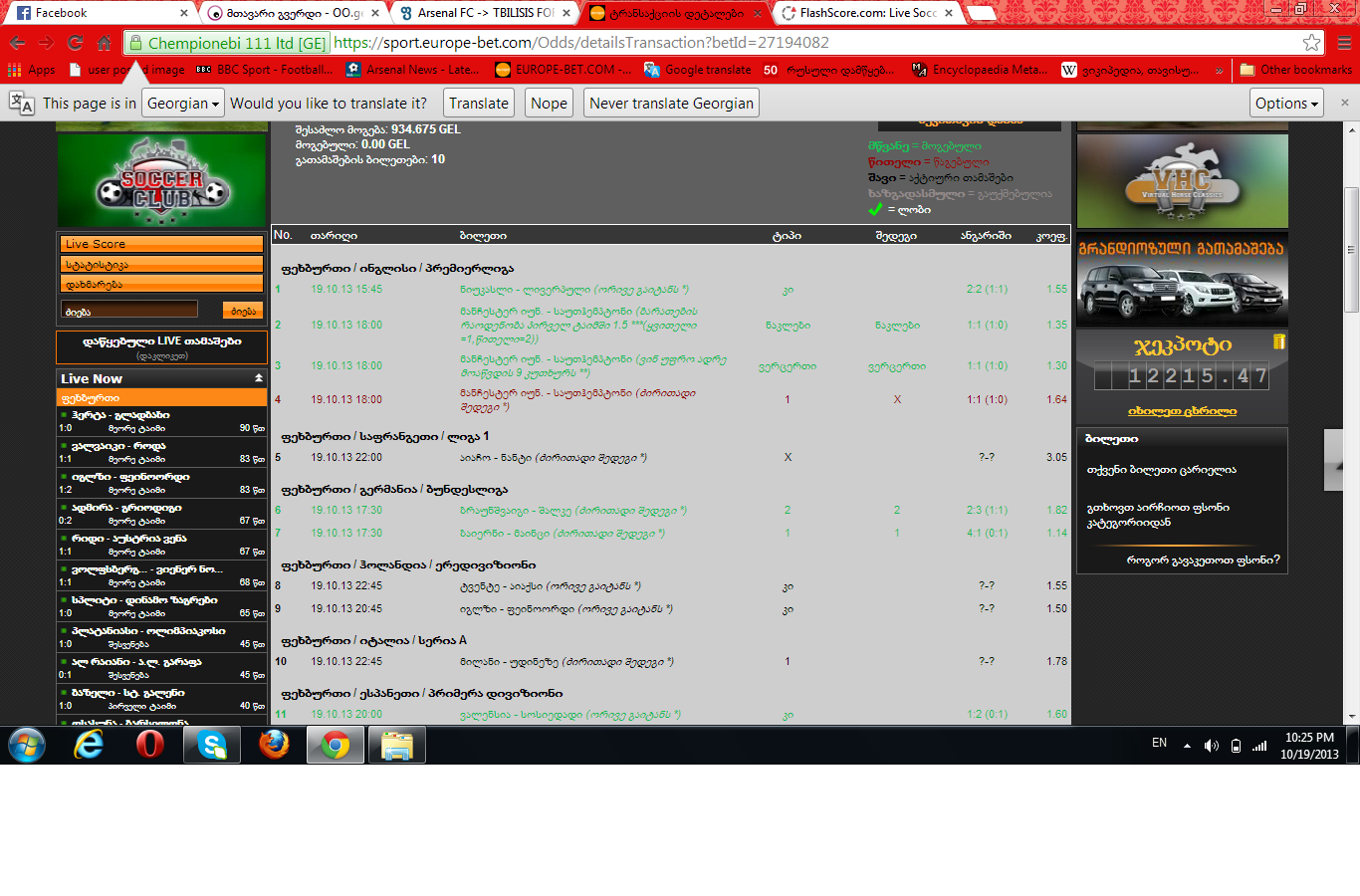Open the Windows Start menu
Screen dimensions: 1360x896
pyautogui.click(x=27, y=745)
